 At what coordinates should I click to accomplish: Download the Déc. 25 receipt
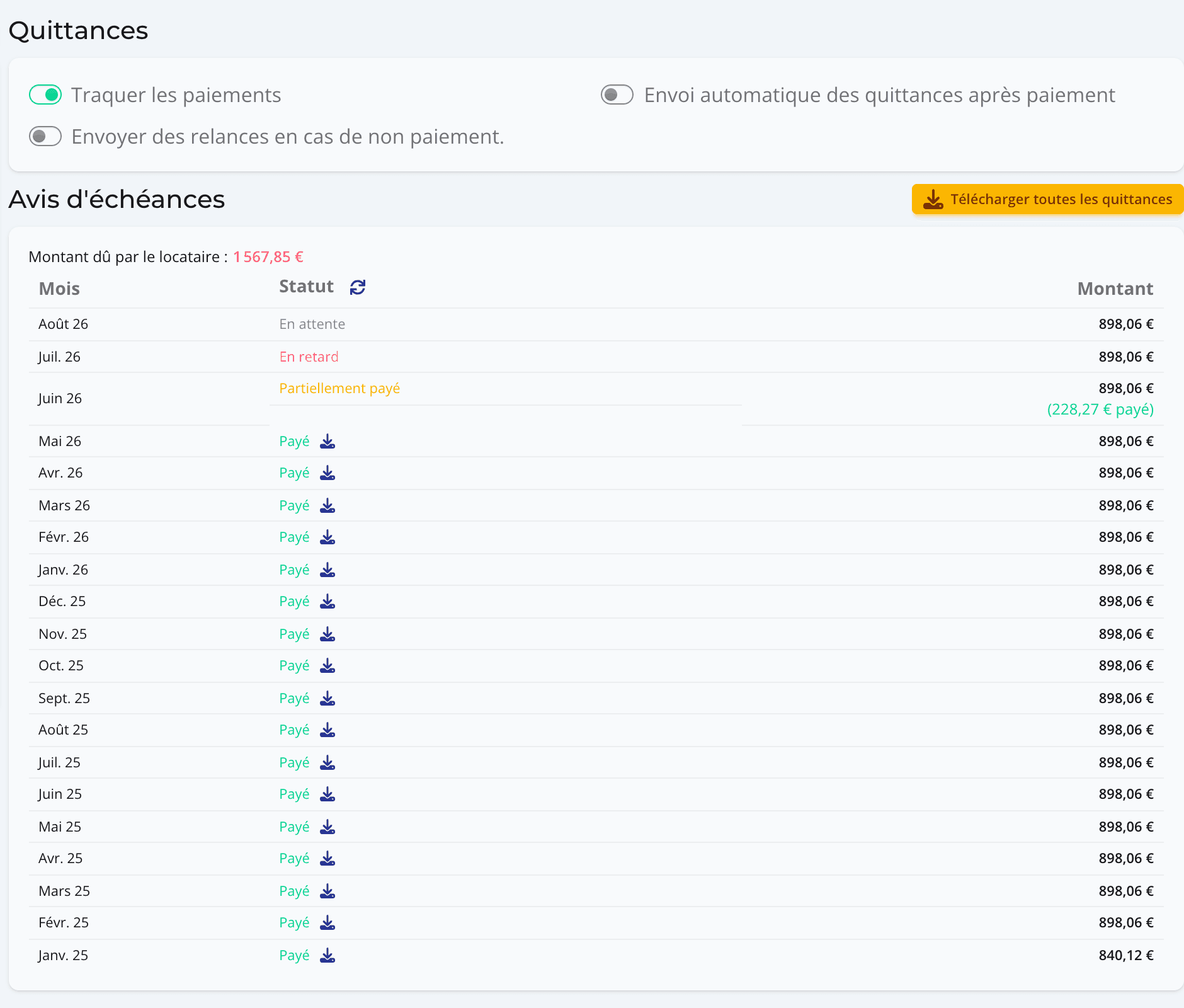327,602
